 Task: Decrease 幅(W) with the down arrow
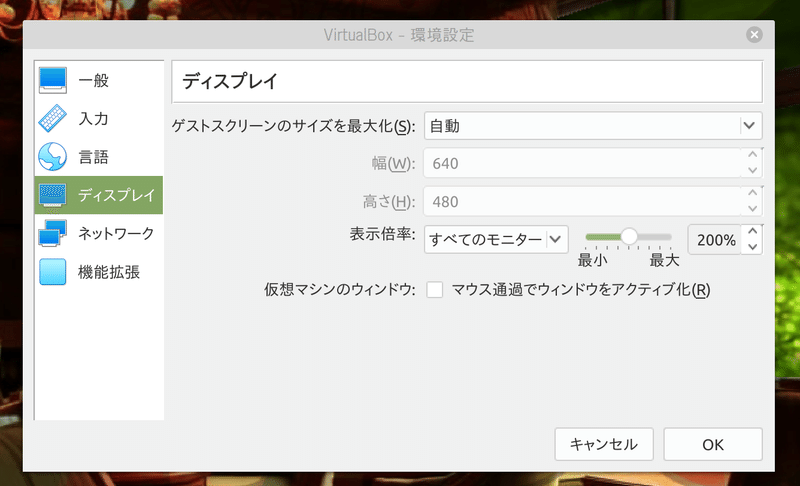752,170
